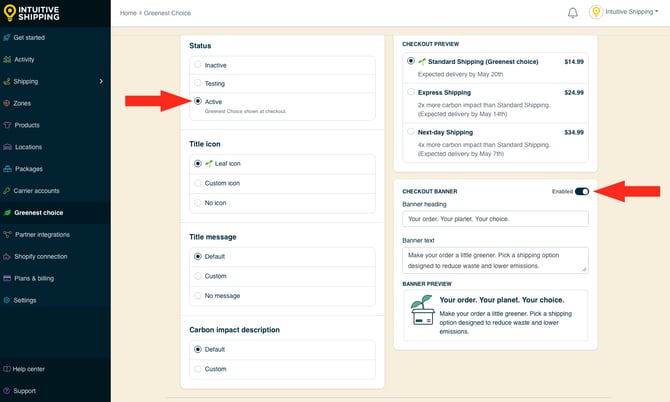Click the Get started rocket icon

point(7,38)
